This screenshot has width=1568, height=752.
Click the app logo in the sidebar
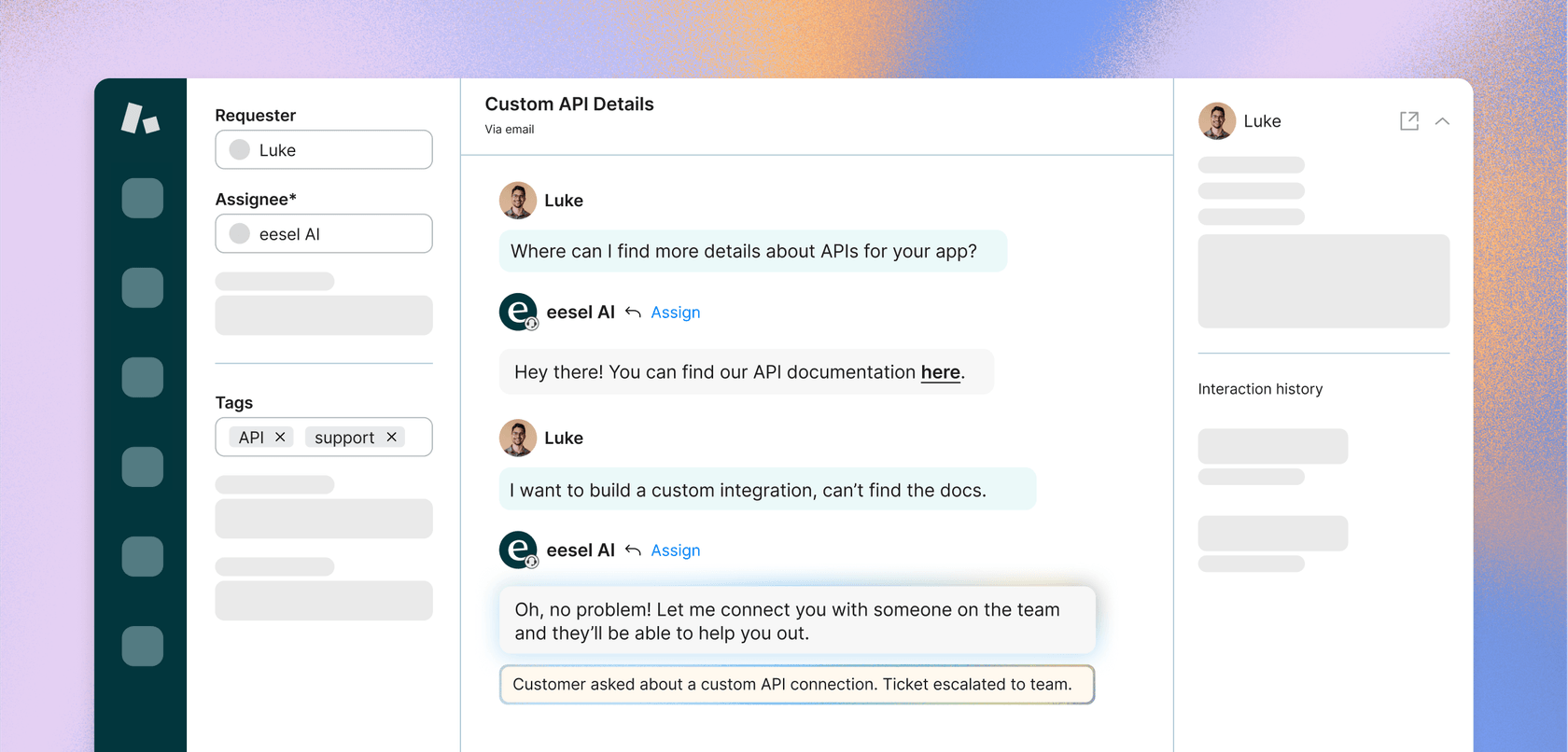coord(140,119)
